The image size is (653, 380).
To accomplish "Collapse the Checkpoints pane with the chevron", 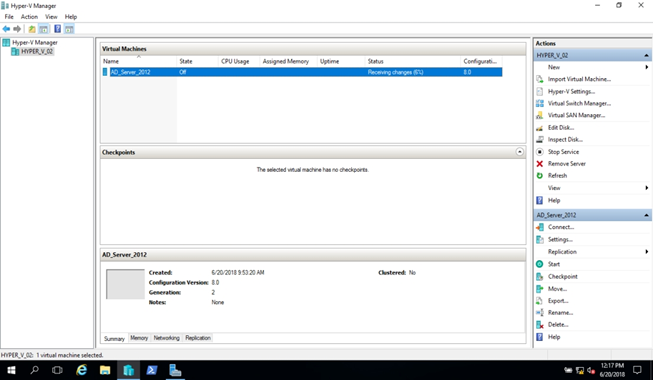I will pos(519,152).
